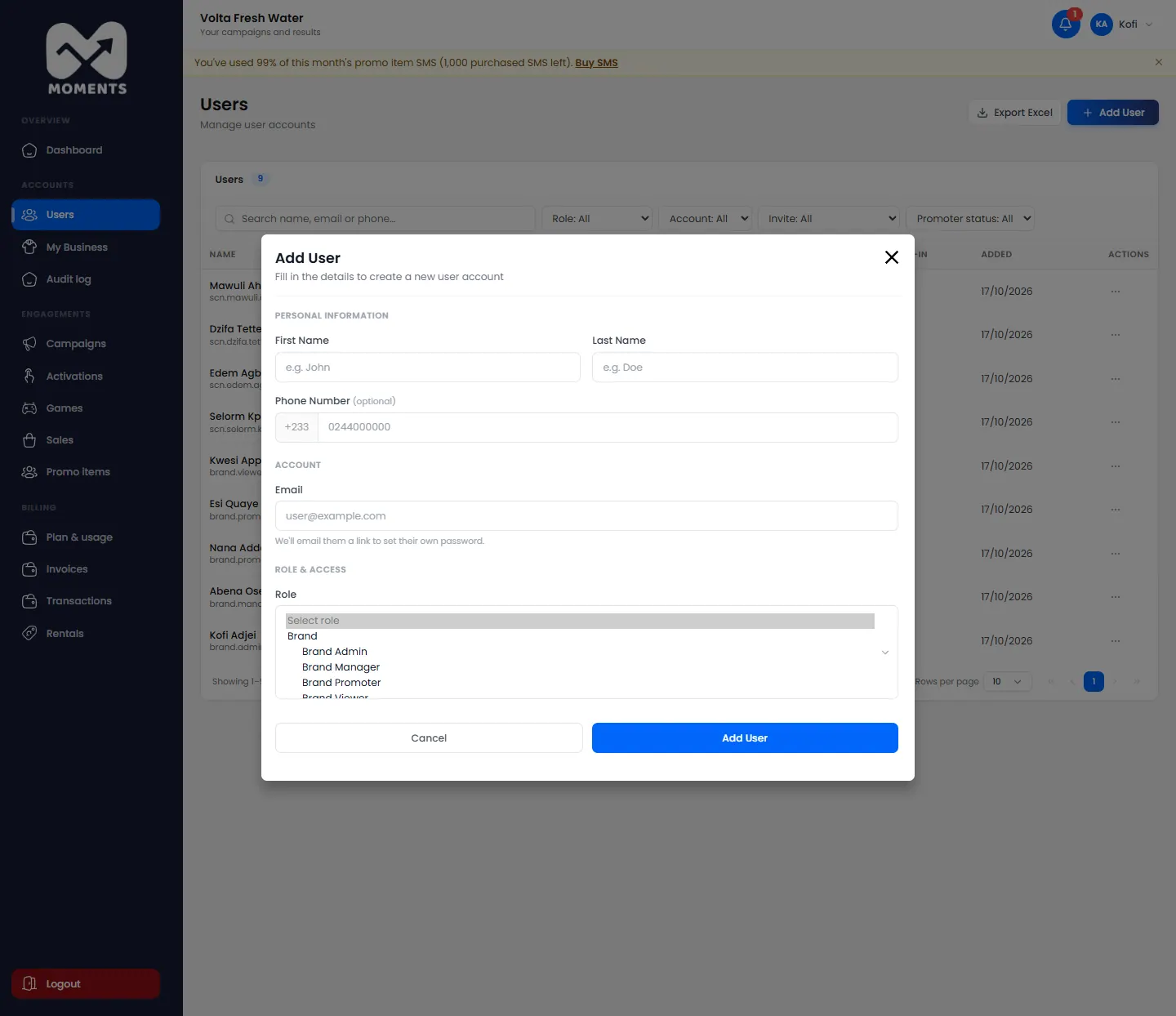Navigate to Campaigns
Image resolution: width=1176 pixels, height=1016 pixels.
(x=86, y=344)
